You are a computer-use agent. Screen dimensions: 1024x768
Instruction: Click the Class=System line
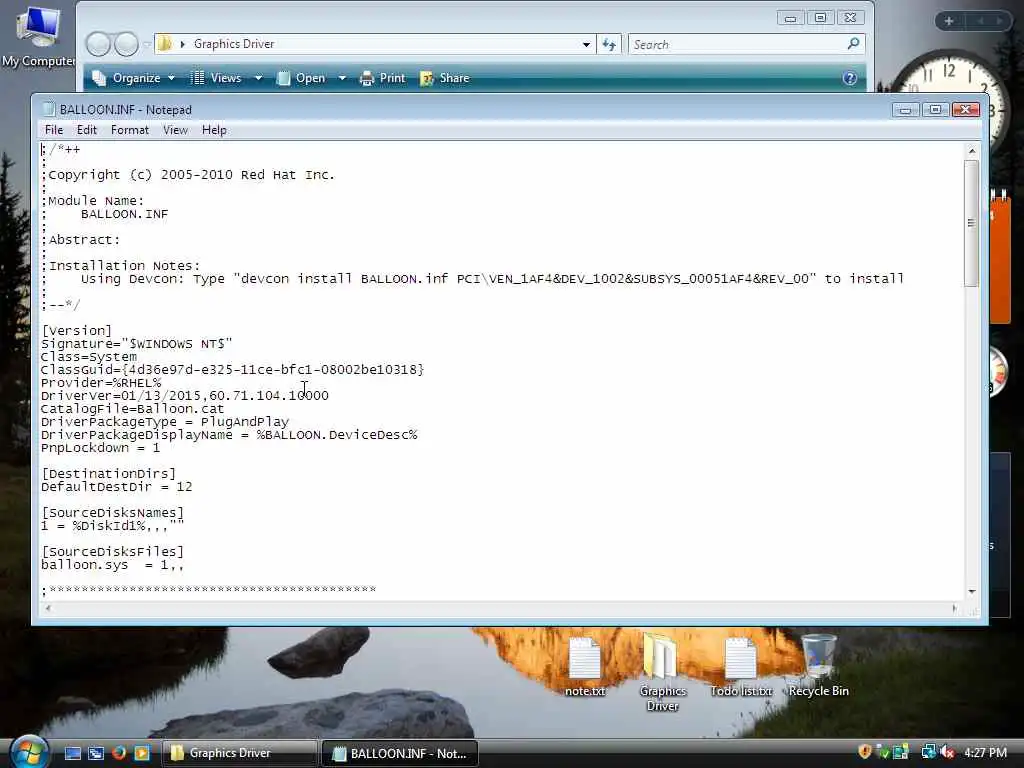click(x=89, y=357)
